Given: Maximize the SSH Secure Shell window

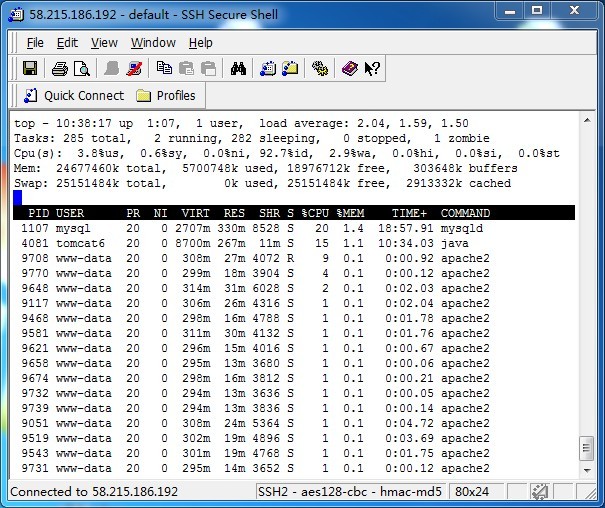Looking at the screenshot, I should [537, 11].
